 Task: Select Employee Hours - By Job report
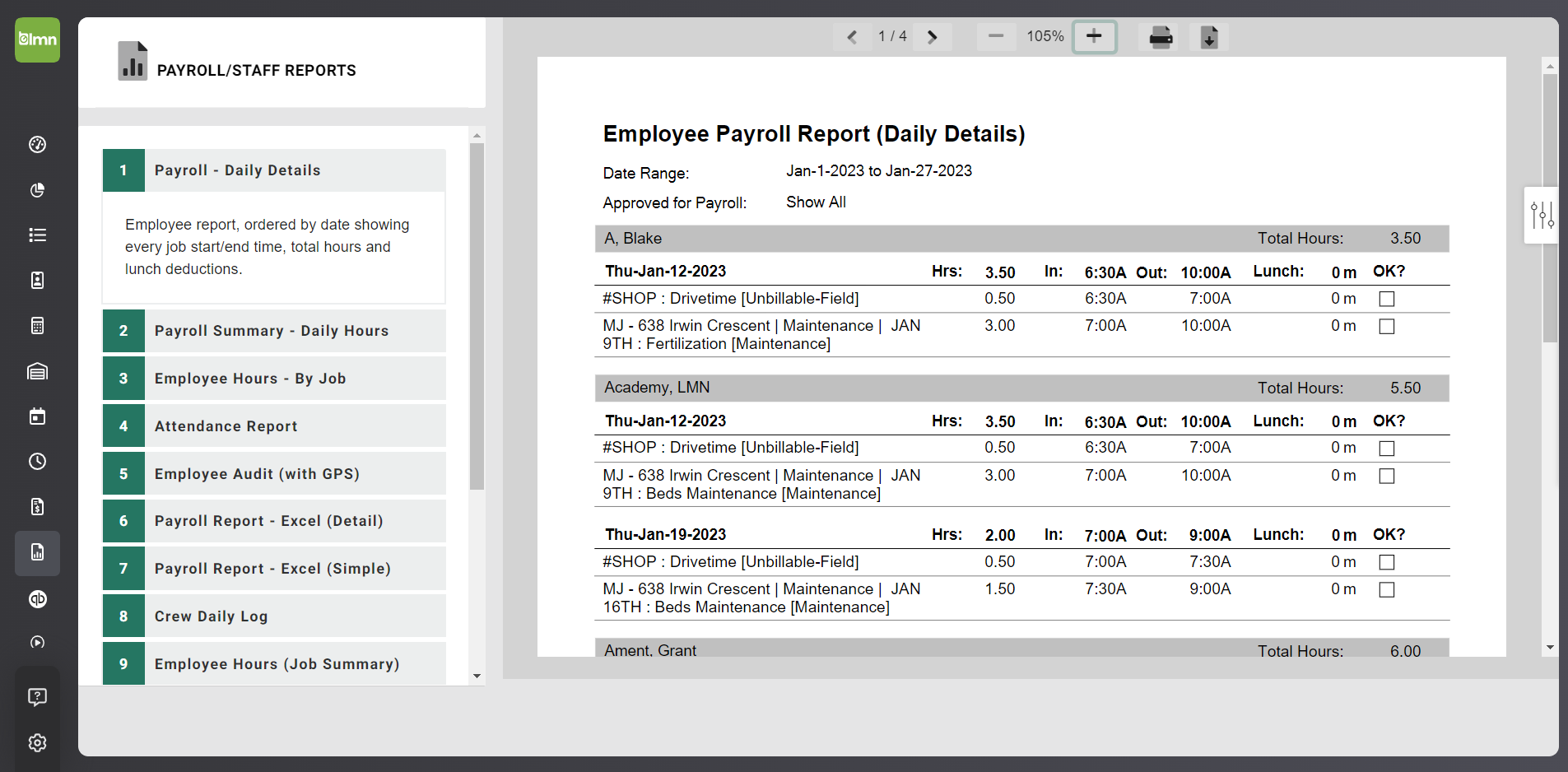coord(274,379)
